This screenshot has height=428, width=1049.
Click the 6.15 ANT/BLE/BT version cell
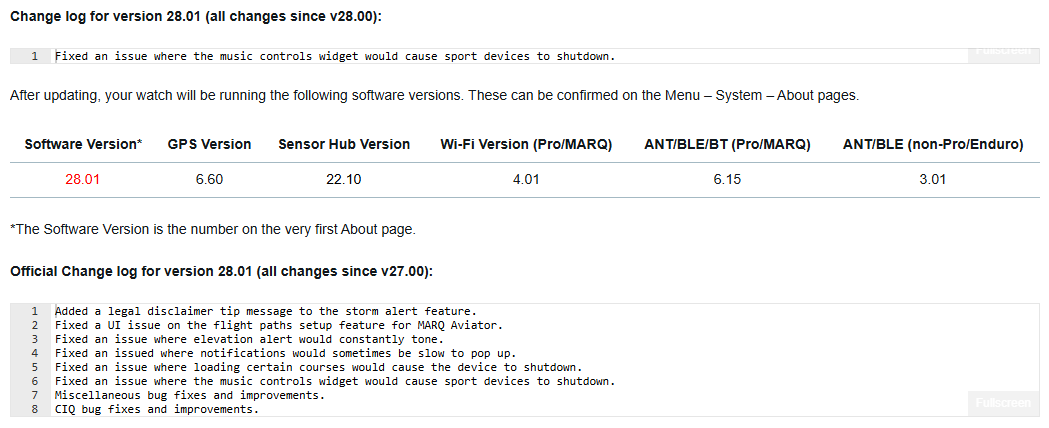(x=727, y=180)
